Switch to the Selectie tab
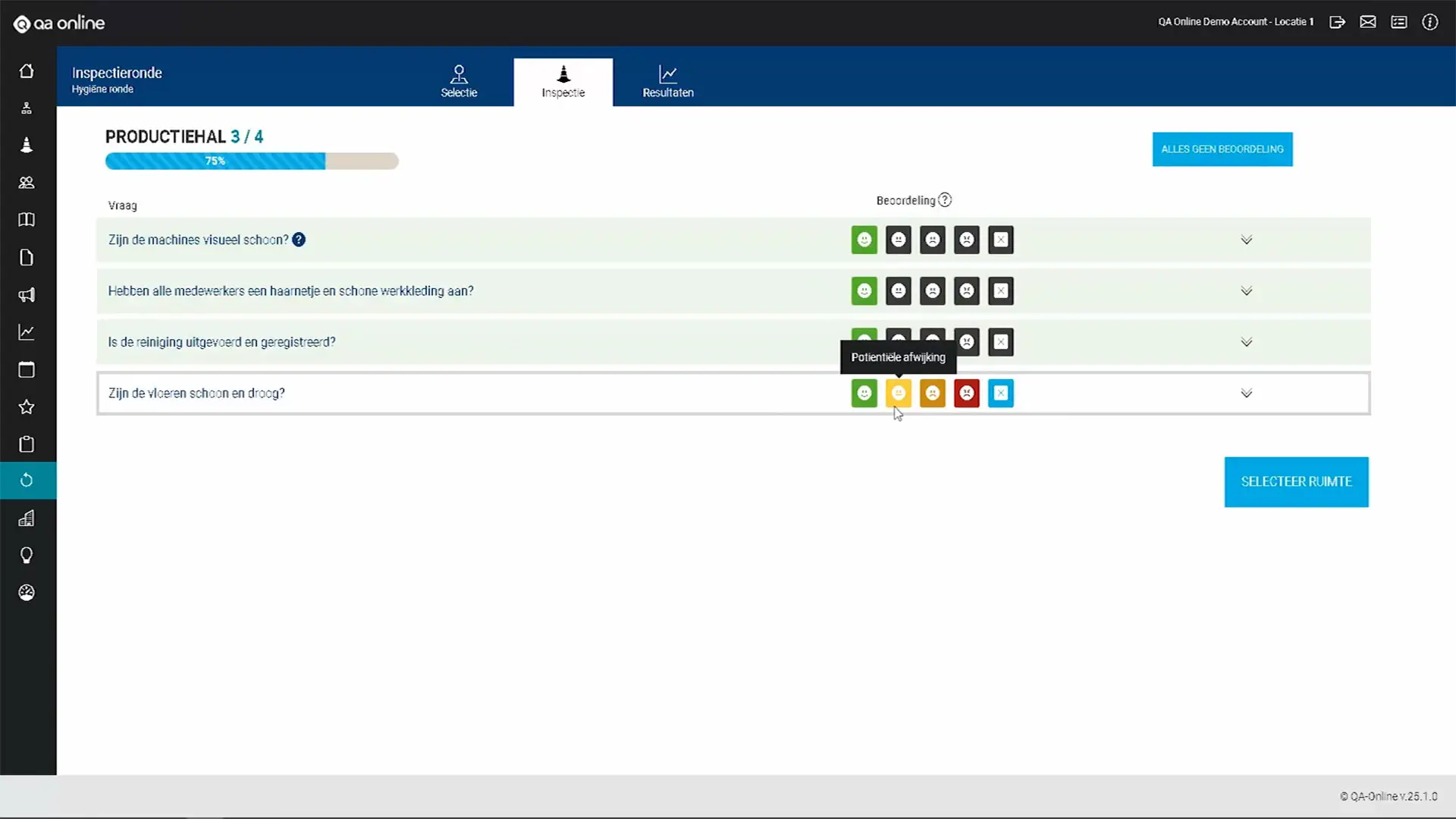The width and height of the screenshot is (1456, 819). click(x=459, y=82)
